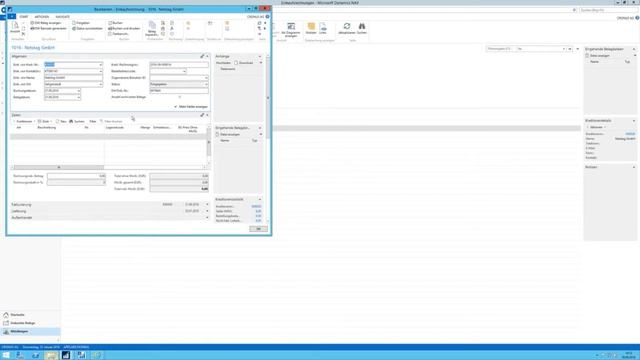Image resolution: width=640 pixels, height=360 pixels.
Task: Open the blue file menu button in the dialog
Action: click(x=11, y=17)
